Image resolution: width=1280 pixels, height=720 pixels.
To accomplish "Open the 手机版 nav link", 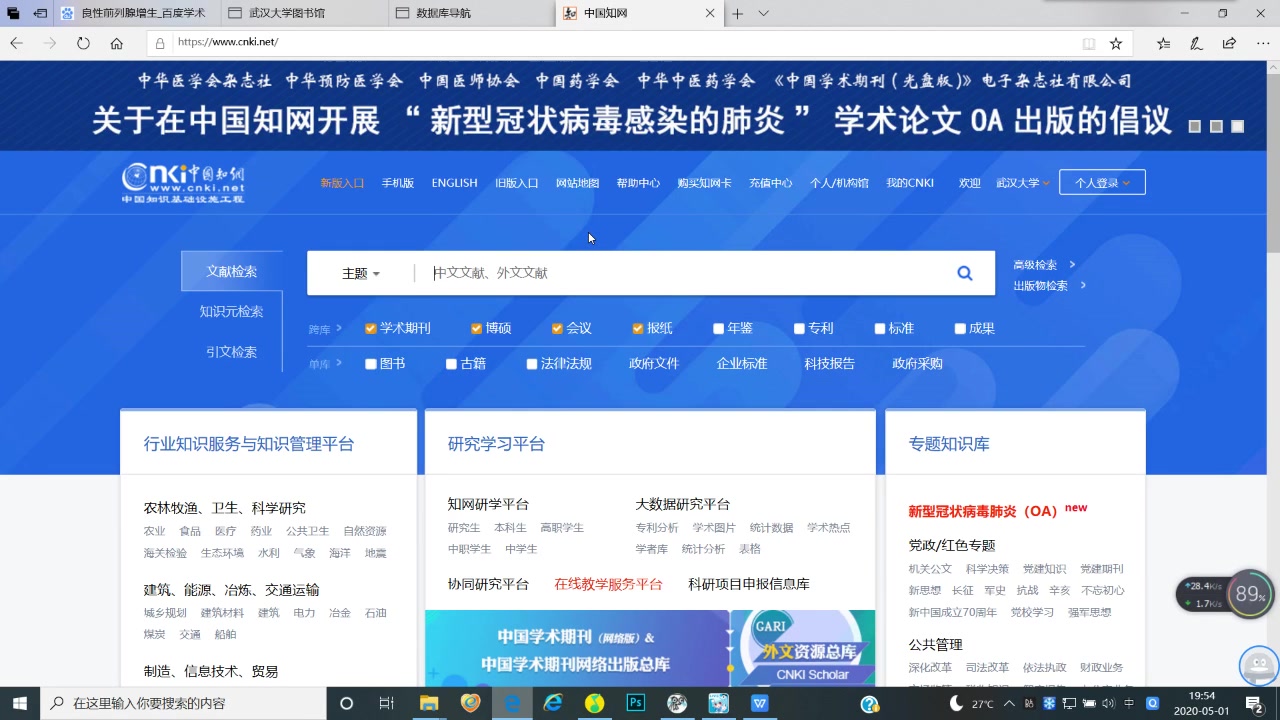I will pos(397,183).
